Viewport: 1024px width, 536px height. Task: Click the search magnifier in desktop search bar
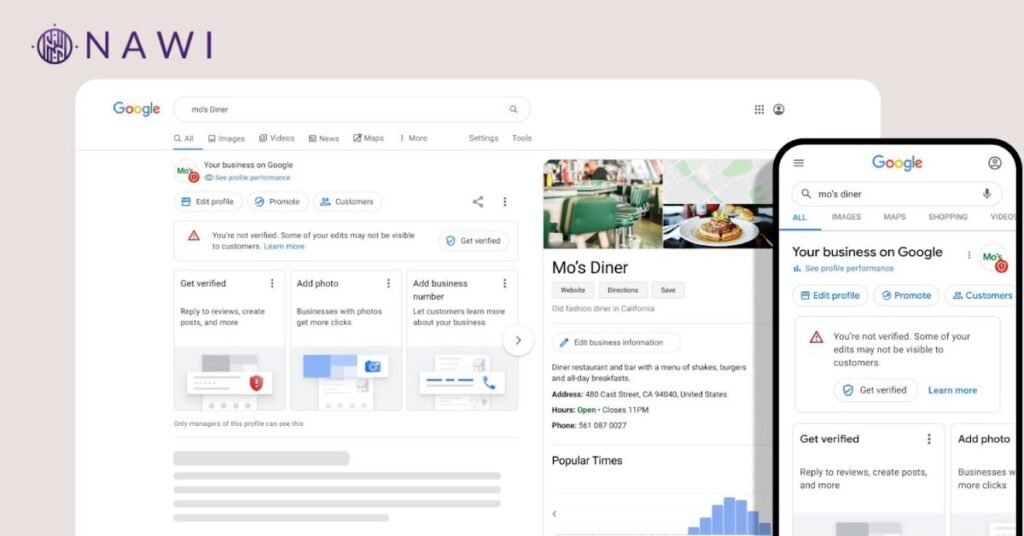click(513, 109)
